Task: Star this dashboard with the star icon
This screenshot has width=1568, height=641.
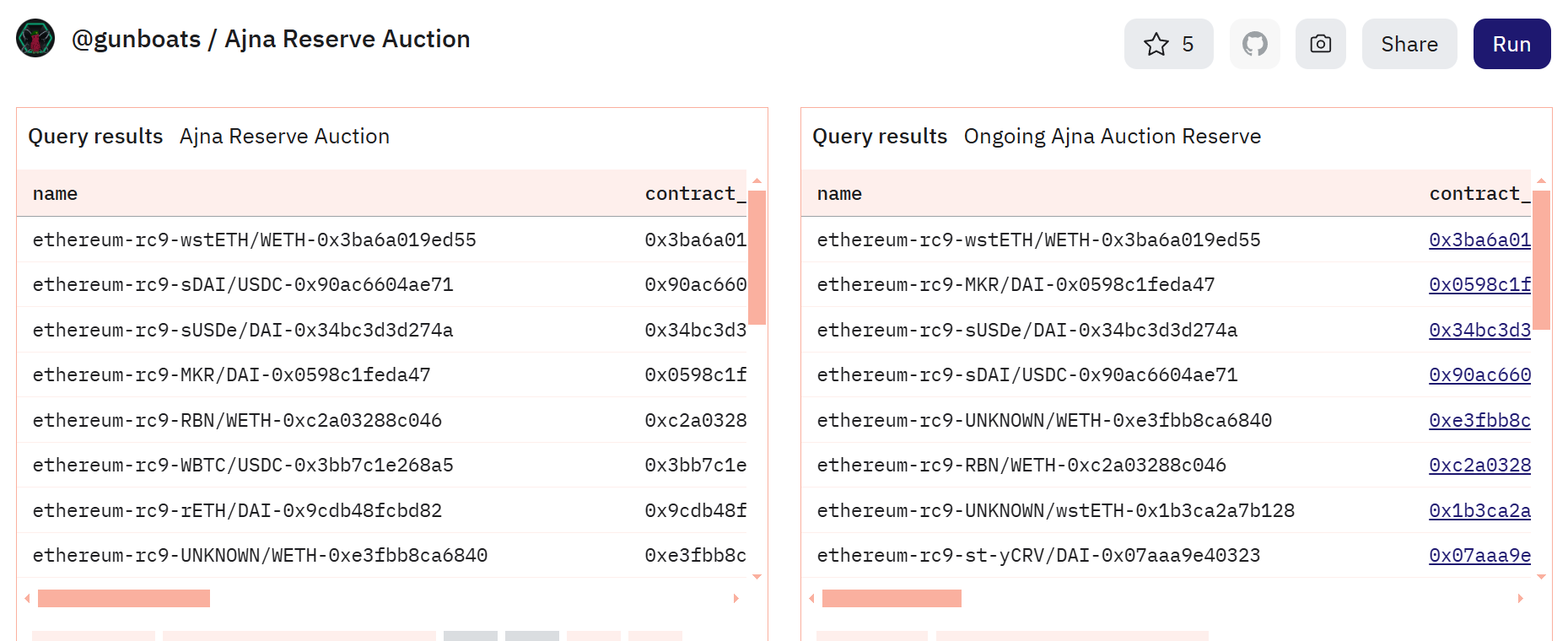Action: (1168, 44)
